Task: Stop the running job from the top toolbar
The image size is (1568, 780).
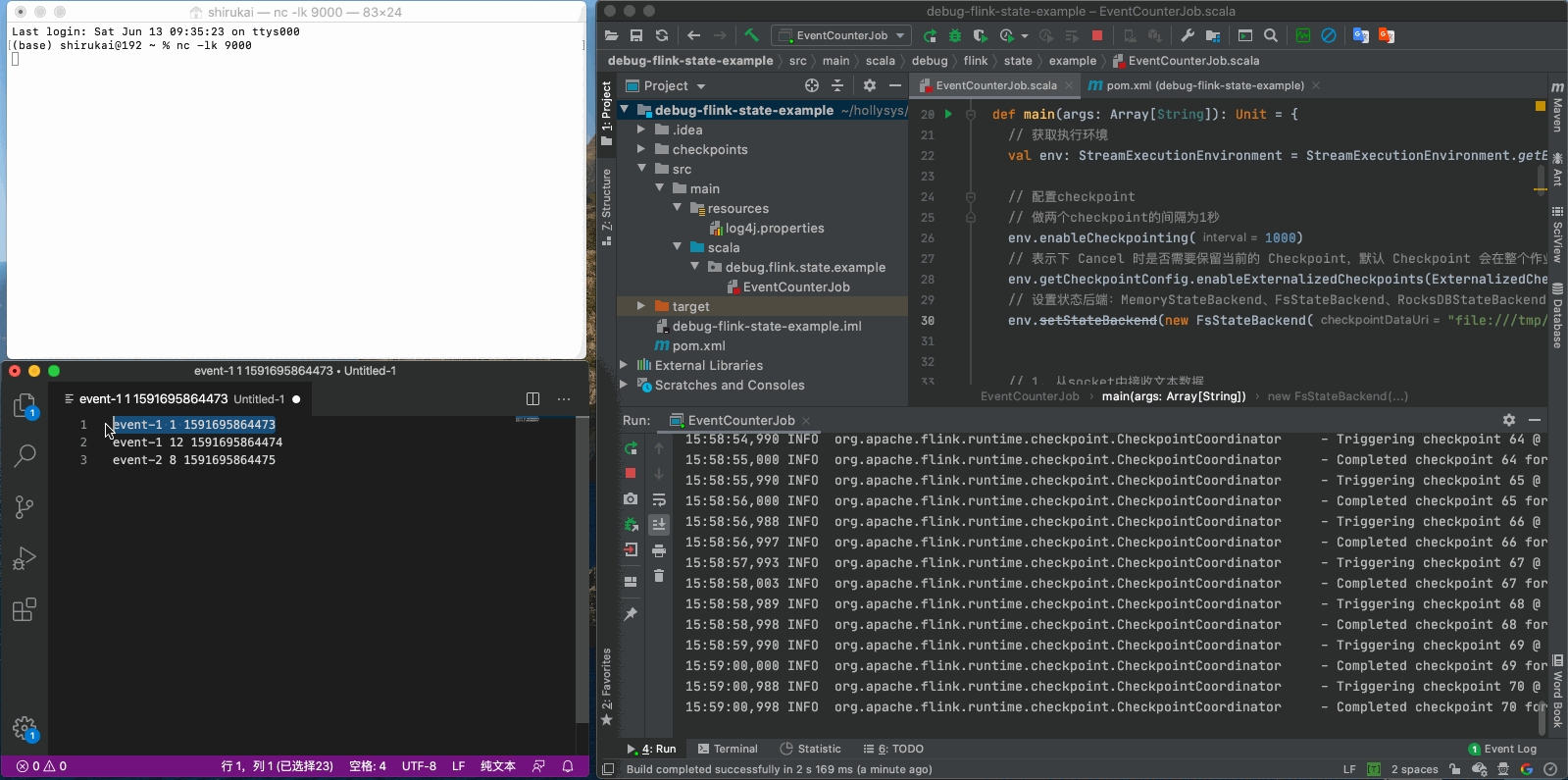Action: [x=1097, y=35]
